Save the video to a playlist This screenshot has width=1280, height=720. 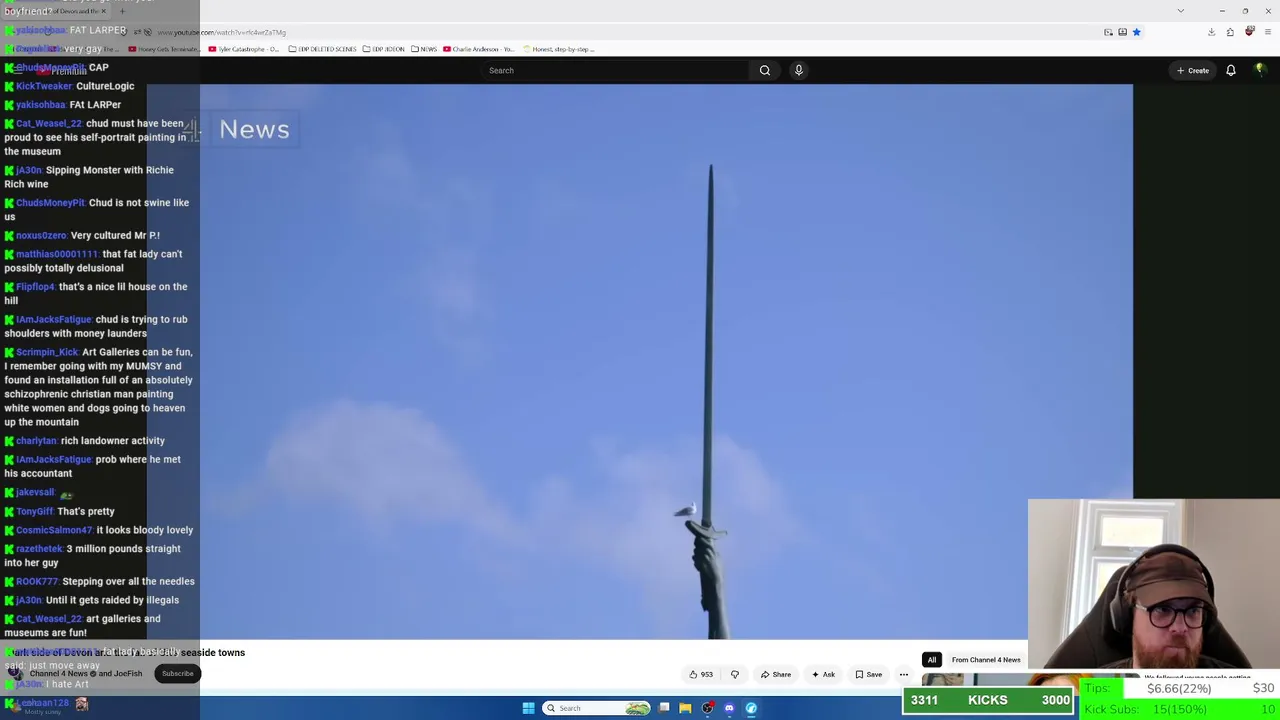pos(868,674)
